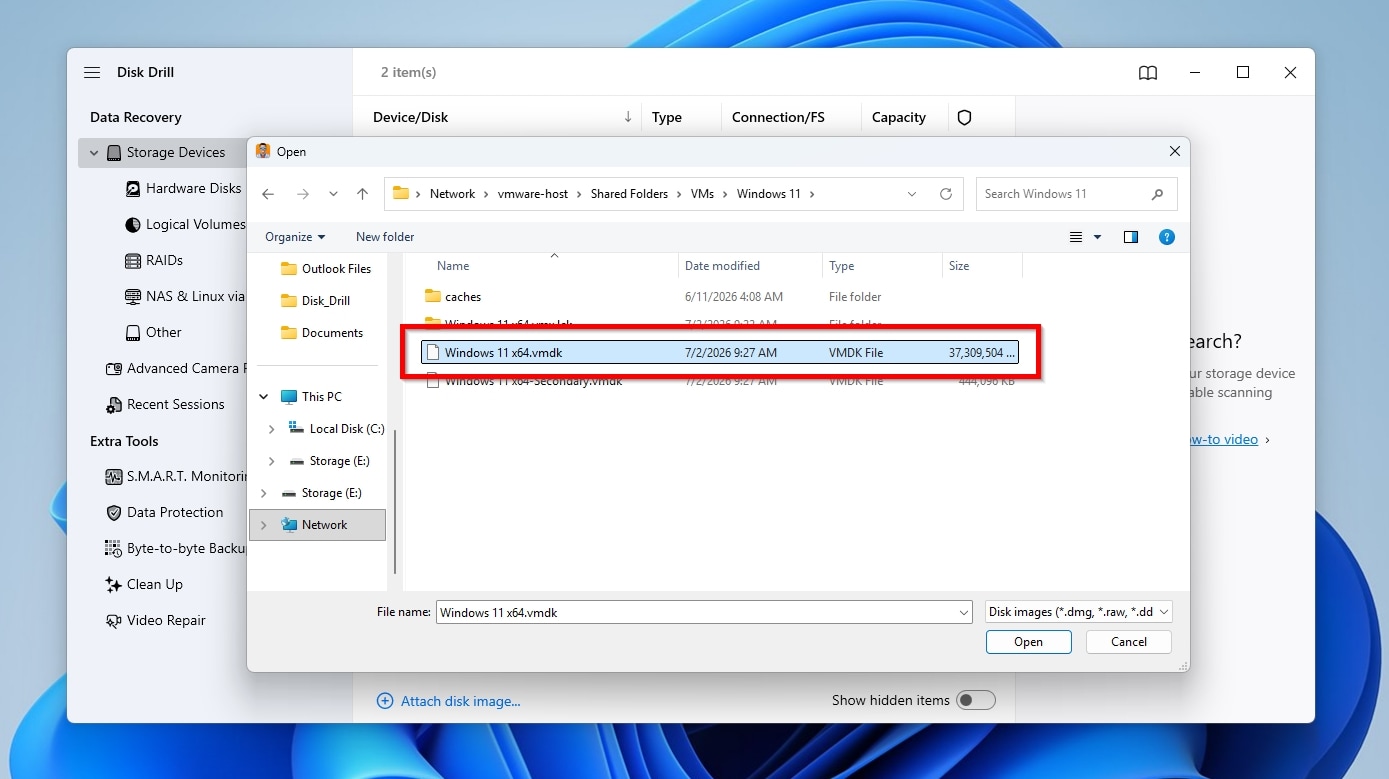The width and height of the screenshot is (1389, 779).
Task: Go up one folder level
Action: click(362, 194)
